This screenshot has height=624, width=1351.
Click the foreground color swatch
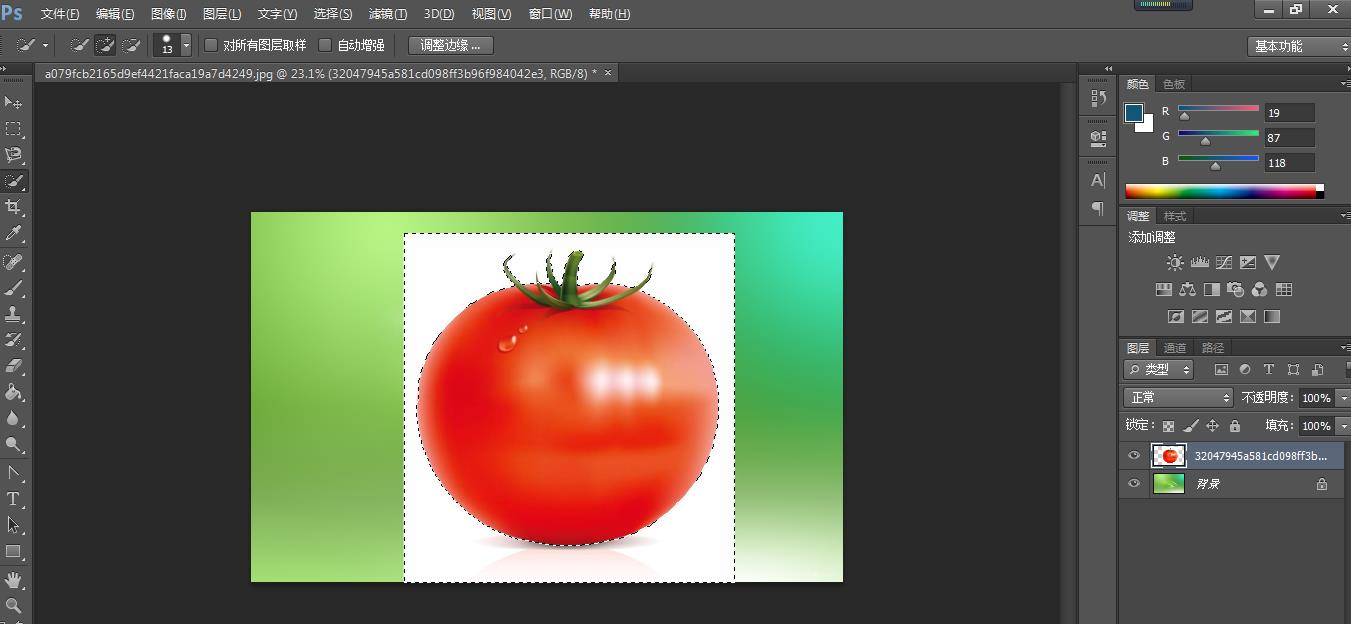(x=1133, y=113)
